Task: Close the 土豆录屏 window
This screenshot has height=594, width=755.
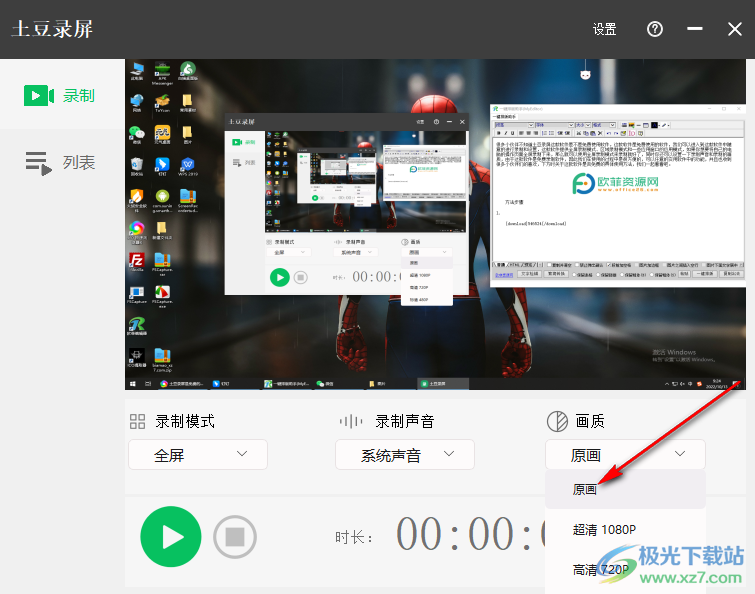Action: pyautogui.click(x=735, y=29)
